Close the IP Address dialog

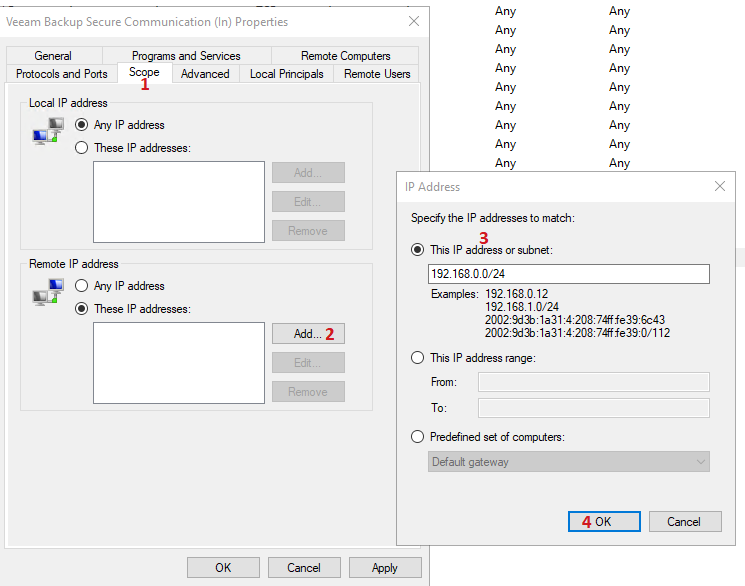[x=720, y=186]
